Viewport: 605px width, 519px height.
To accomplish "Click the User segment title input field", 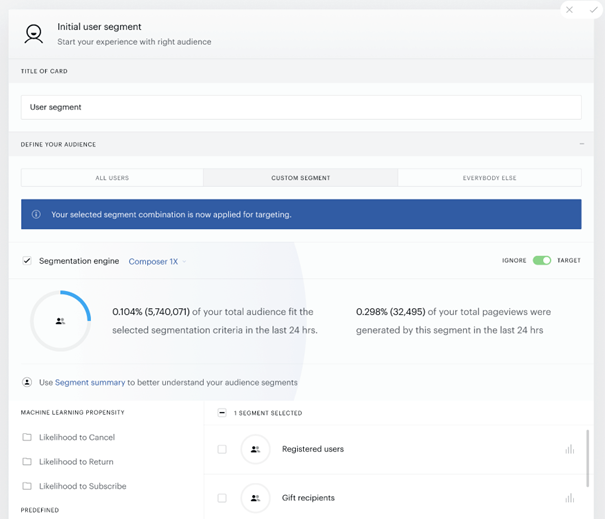I will 301,107.
